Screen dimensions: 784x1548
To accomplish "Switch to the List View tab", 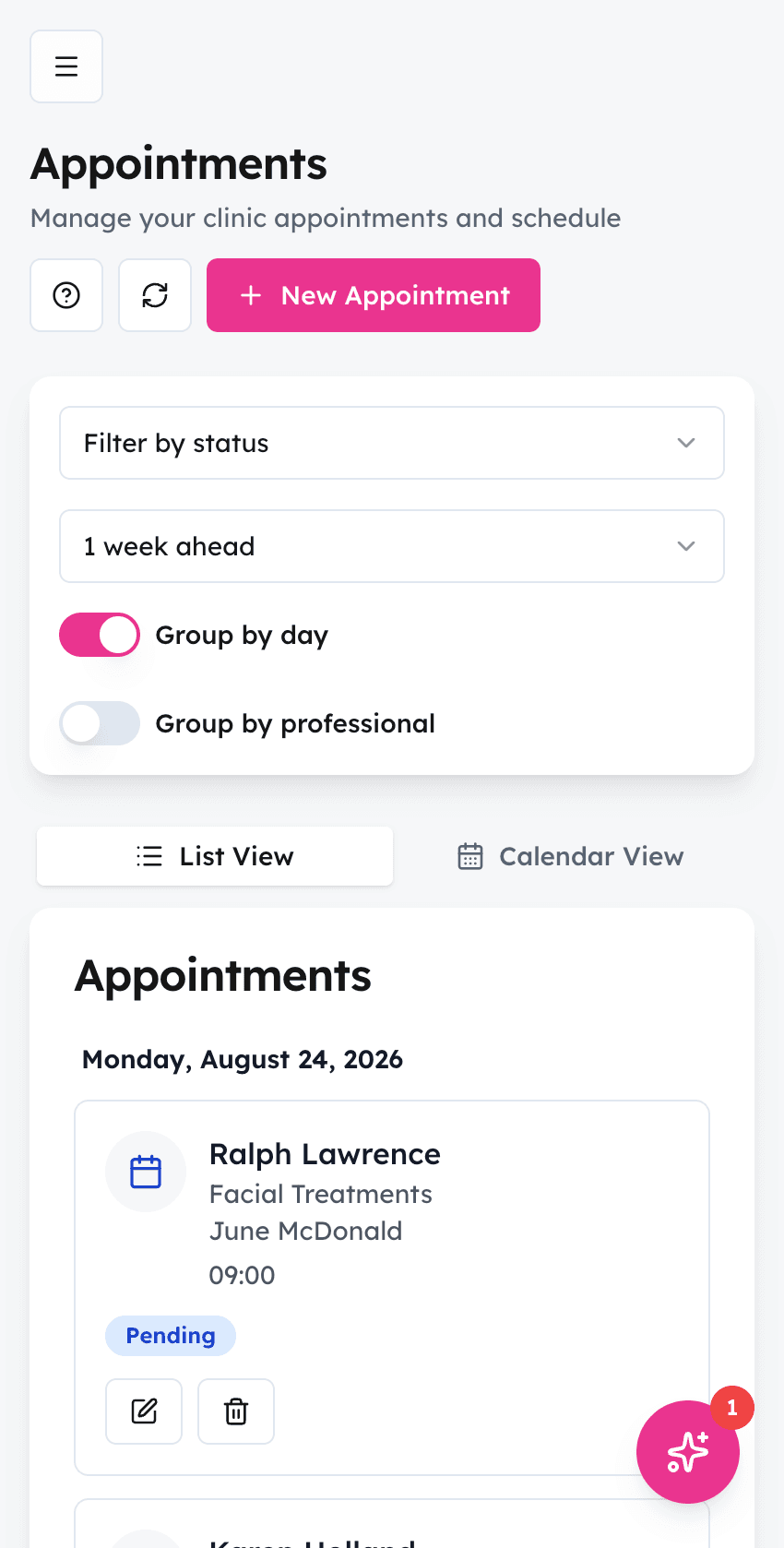I will pos(215,856).
